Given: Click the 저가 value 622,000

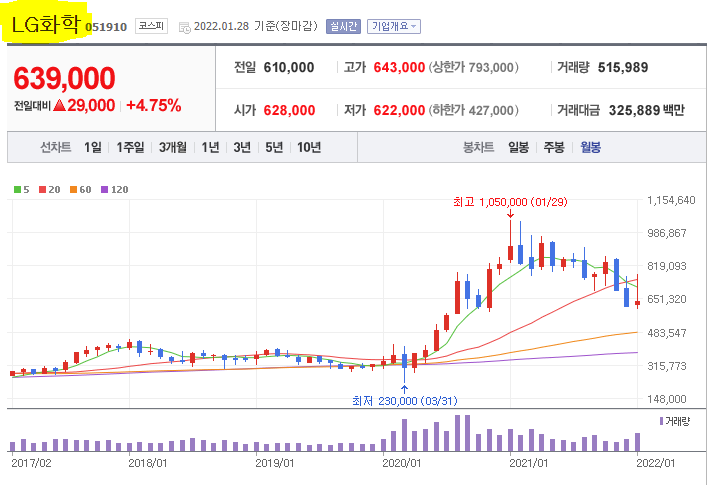Looking at the screenshot, I should (399, 110).
